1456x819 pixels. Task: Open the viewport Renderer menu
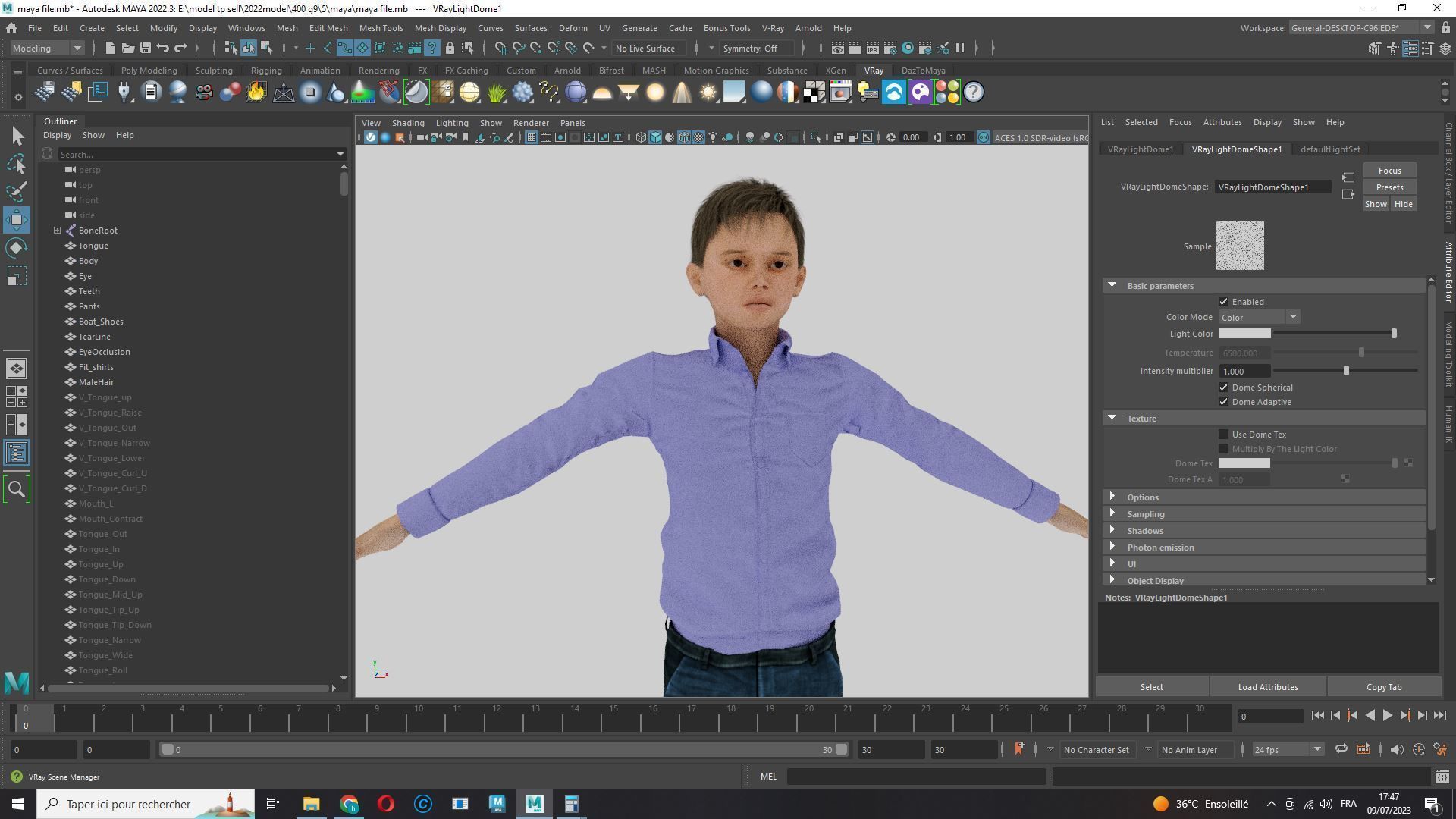[x=531, y=123]
